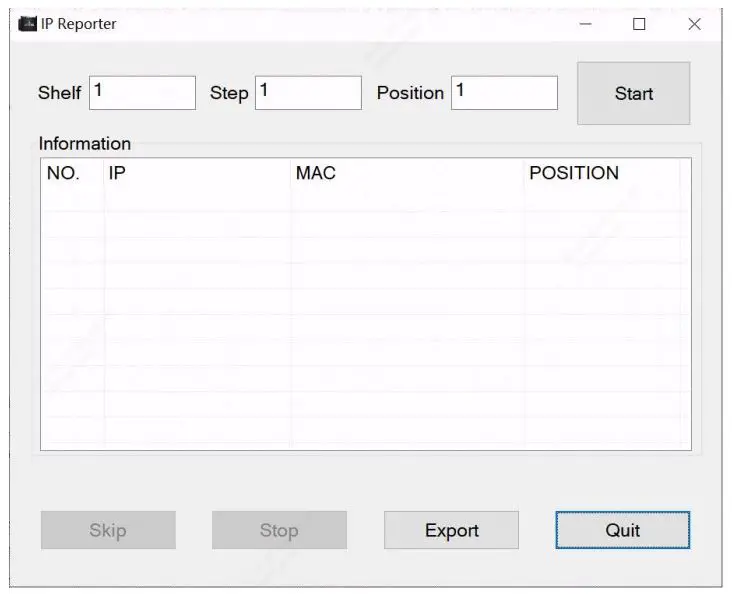This screenshot has height=594, width=732.
Task: Click the IP Reporter window title text
Action: tap(79, 24)
